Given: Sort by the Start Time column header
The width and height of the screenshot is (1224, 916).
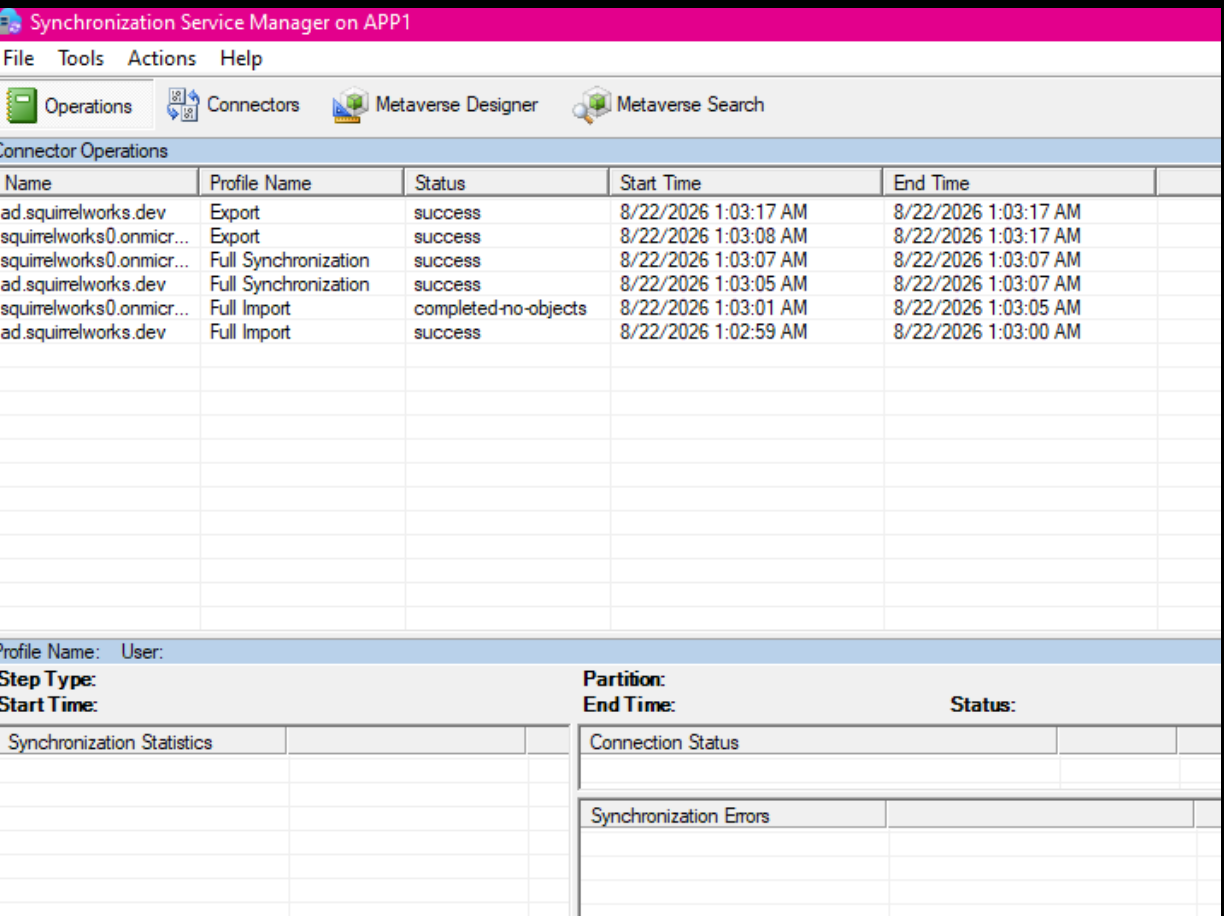Looking at the screenshot, I should coord(746,183).
